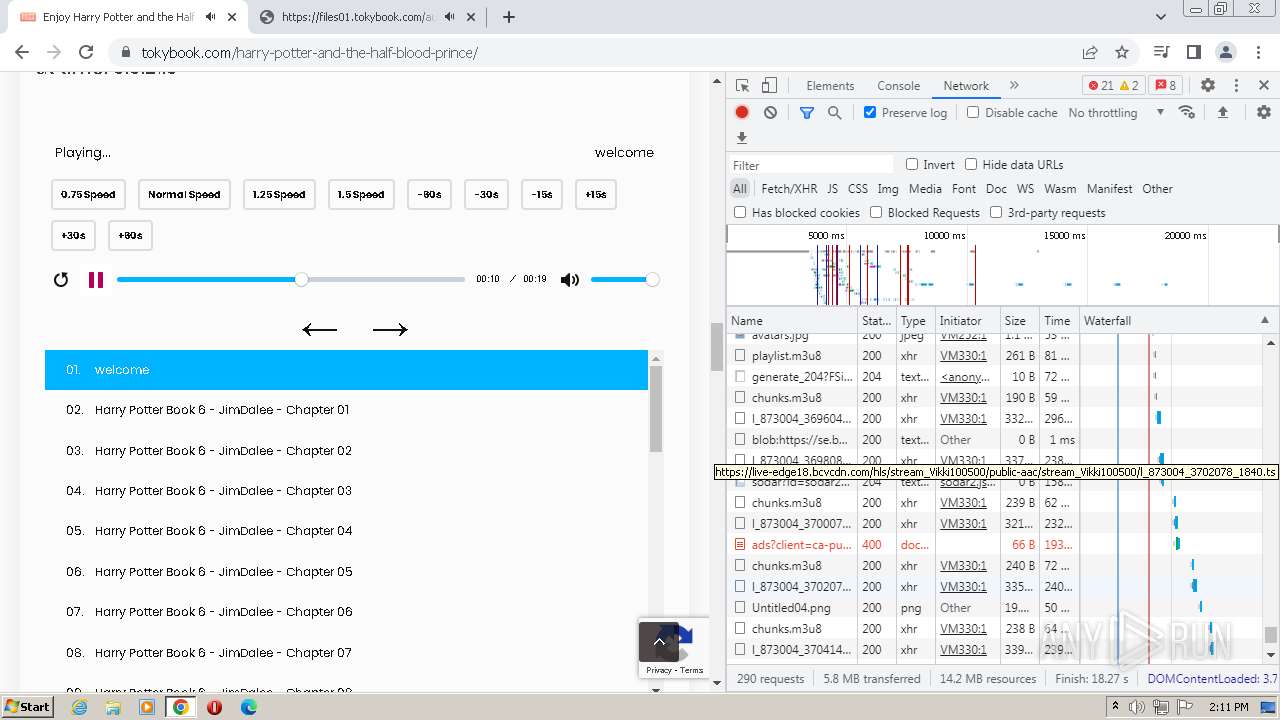
Task: Switch to the Console tab
Action: tap(898, 86)
